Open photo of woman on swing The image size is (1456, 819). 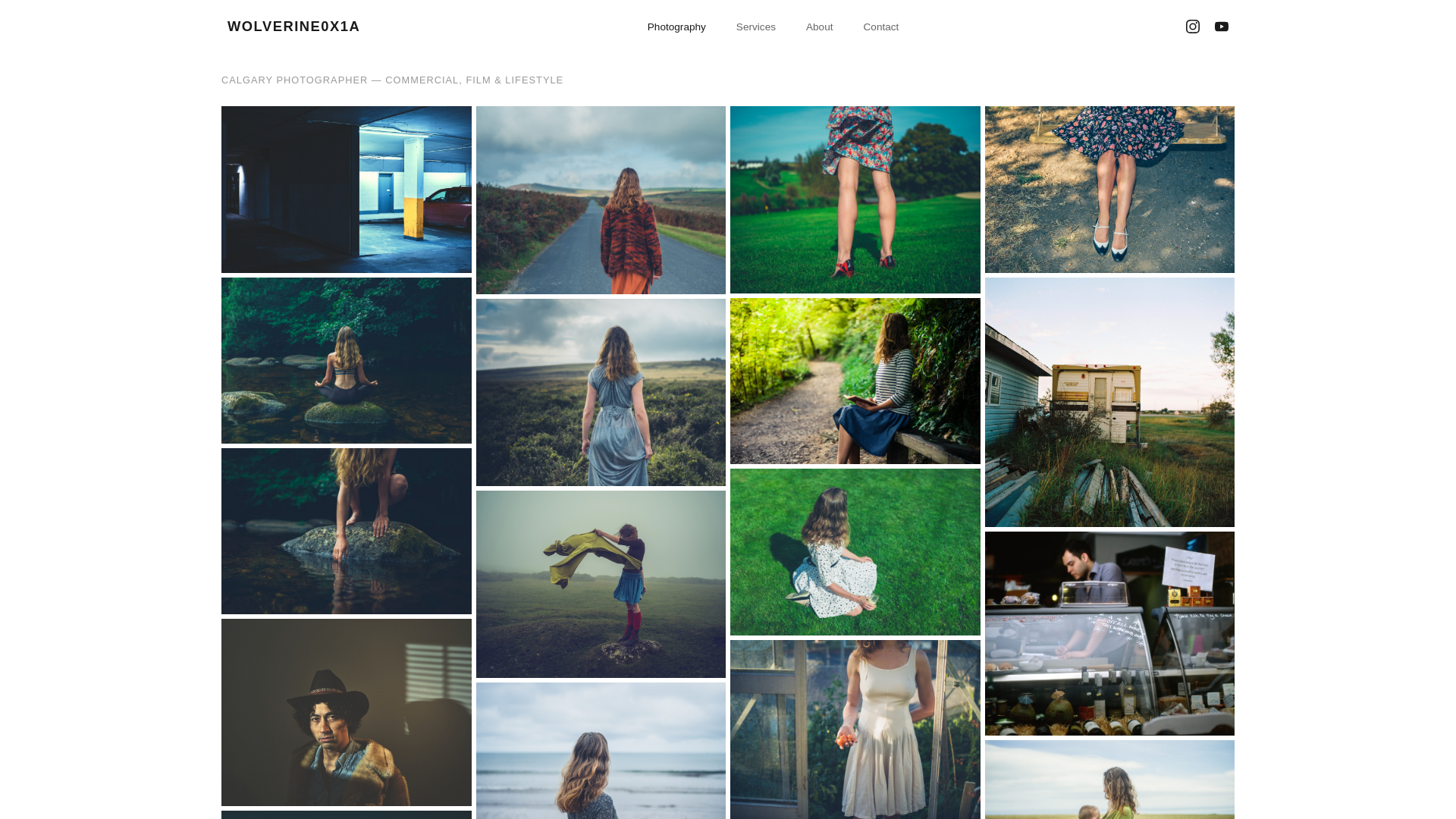[x=1109, y=190]
